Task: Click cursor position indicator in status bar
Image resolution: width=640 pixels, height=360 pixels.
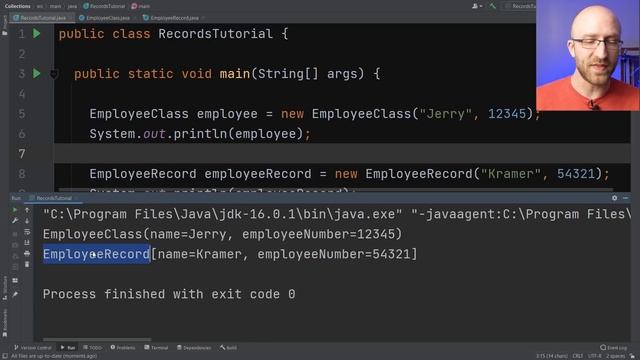Action: (x=551, y=356)
